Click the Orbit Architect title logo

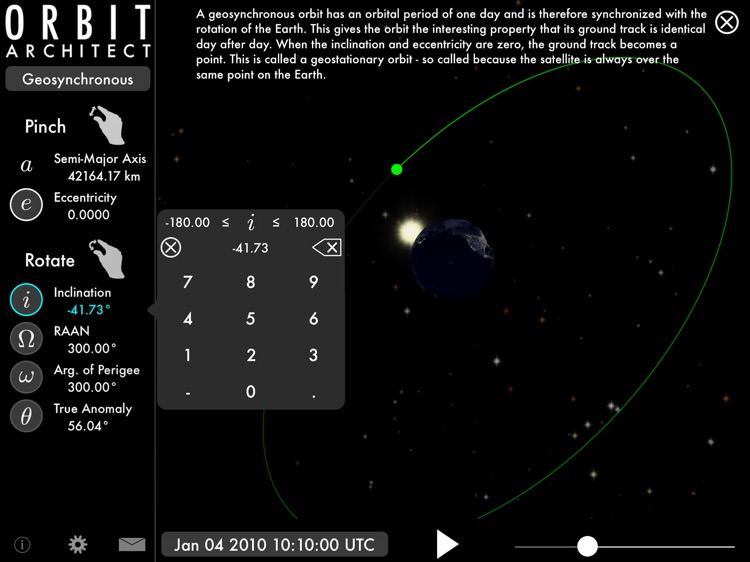click(x=78, y=31)
